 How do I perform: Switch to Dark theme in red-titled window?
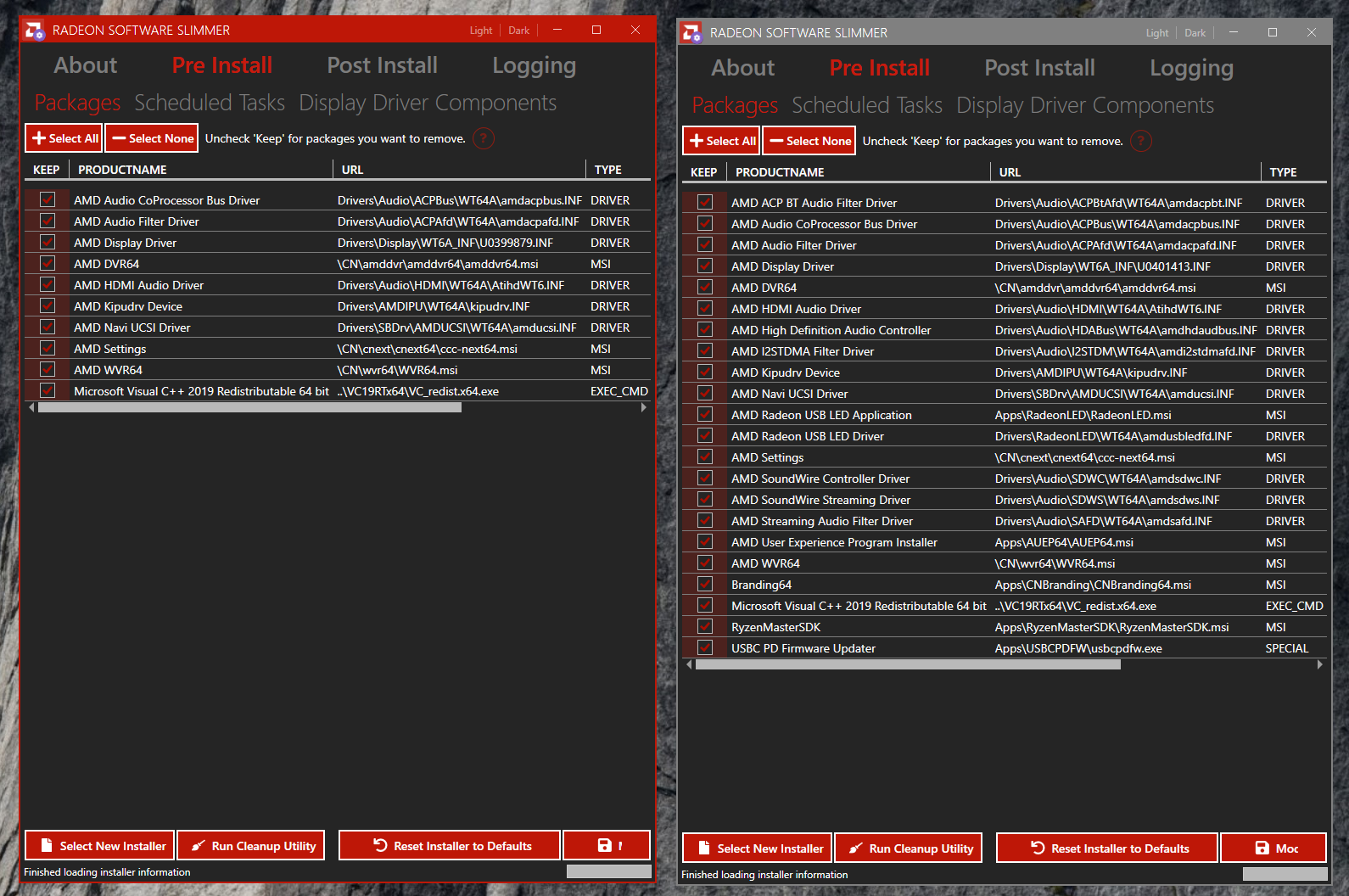(519, 31)
